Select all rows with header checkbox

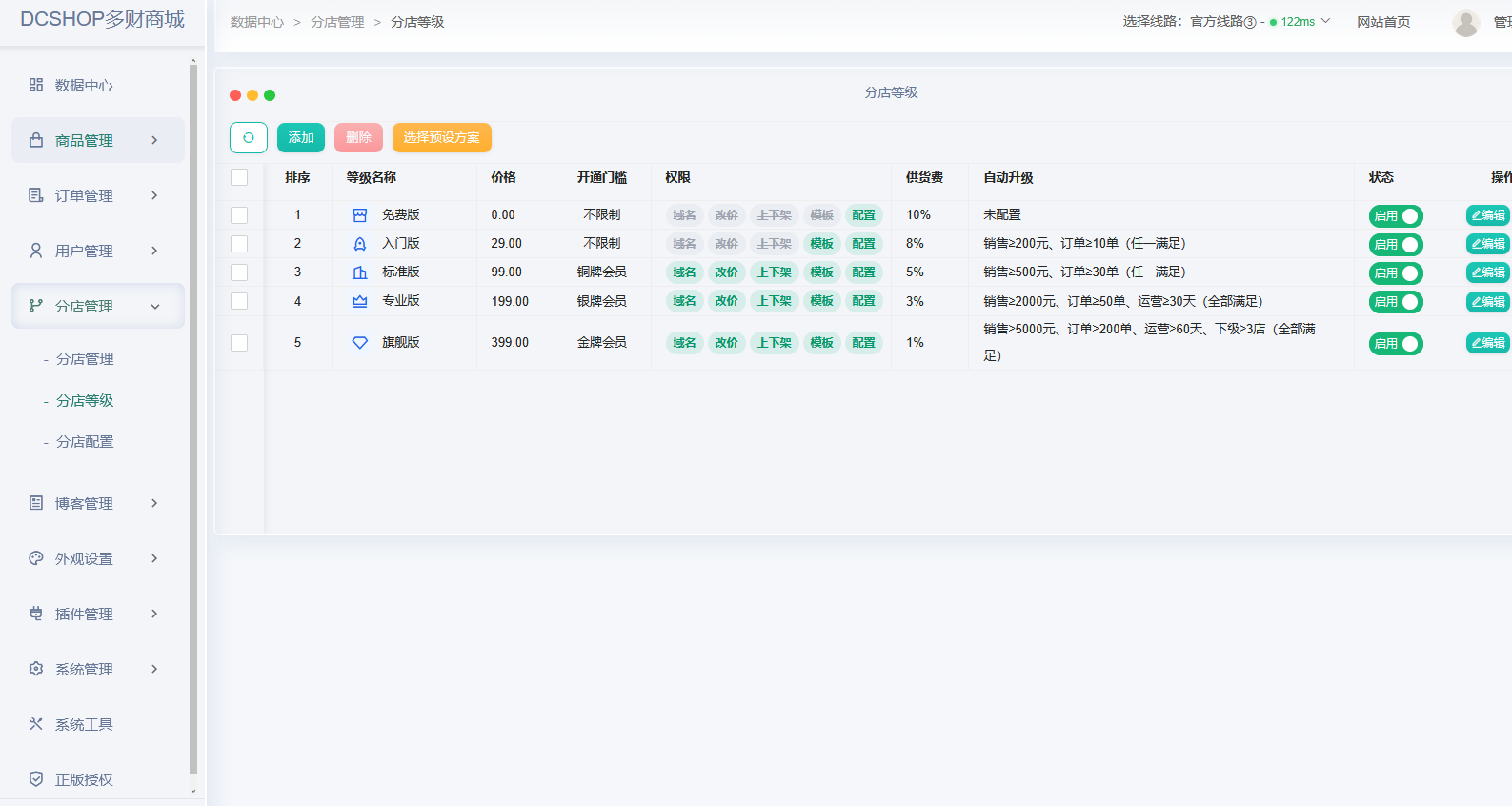[239, 177]
